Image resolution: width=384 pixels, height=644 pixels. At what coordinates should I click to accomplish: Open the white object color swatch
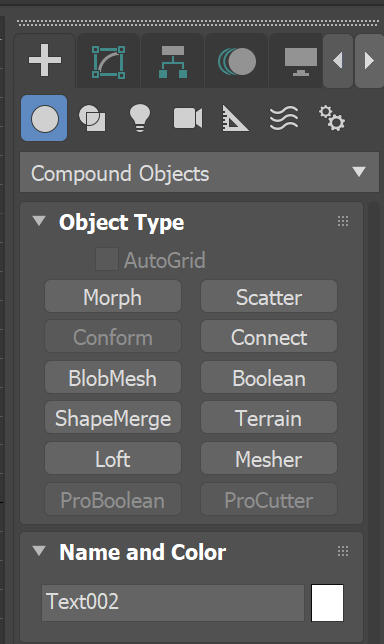click(x=327, y=603)
